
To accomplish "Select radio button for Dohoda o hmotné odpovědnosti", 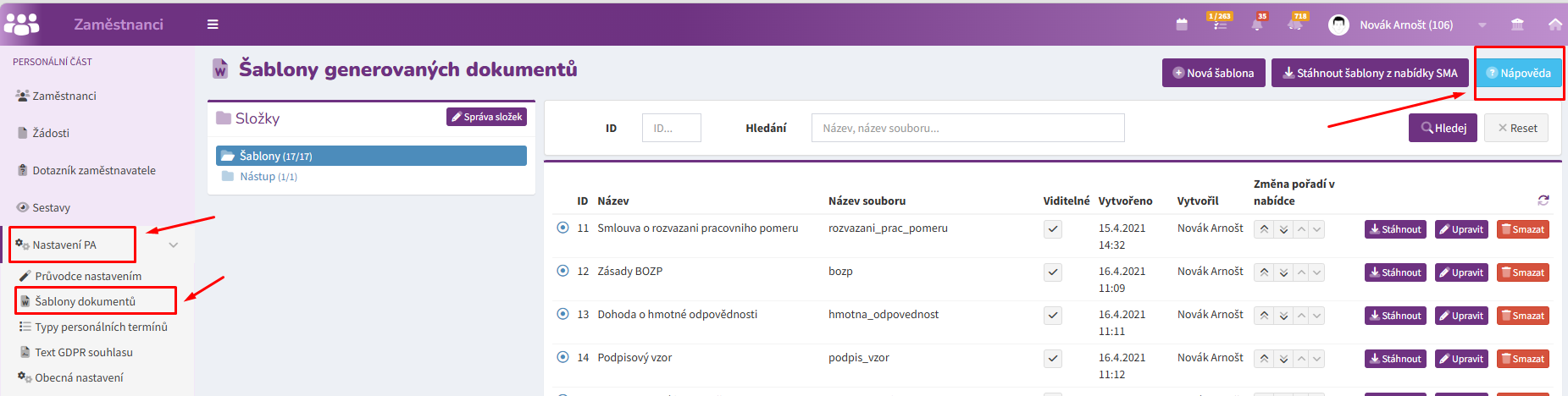I will pyautogui.click(x=562, y=314).
